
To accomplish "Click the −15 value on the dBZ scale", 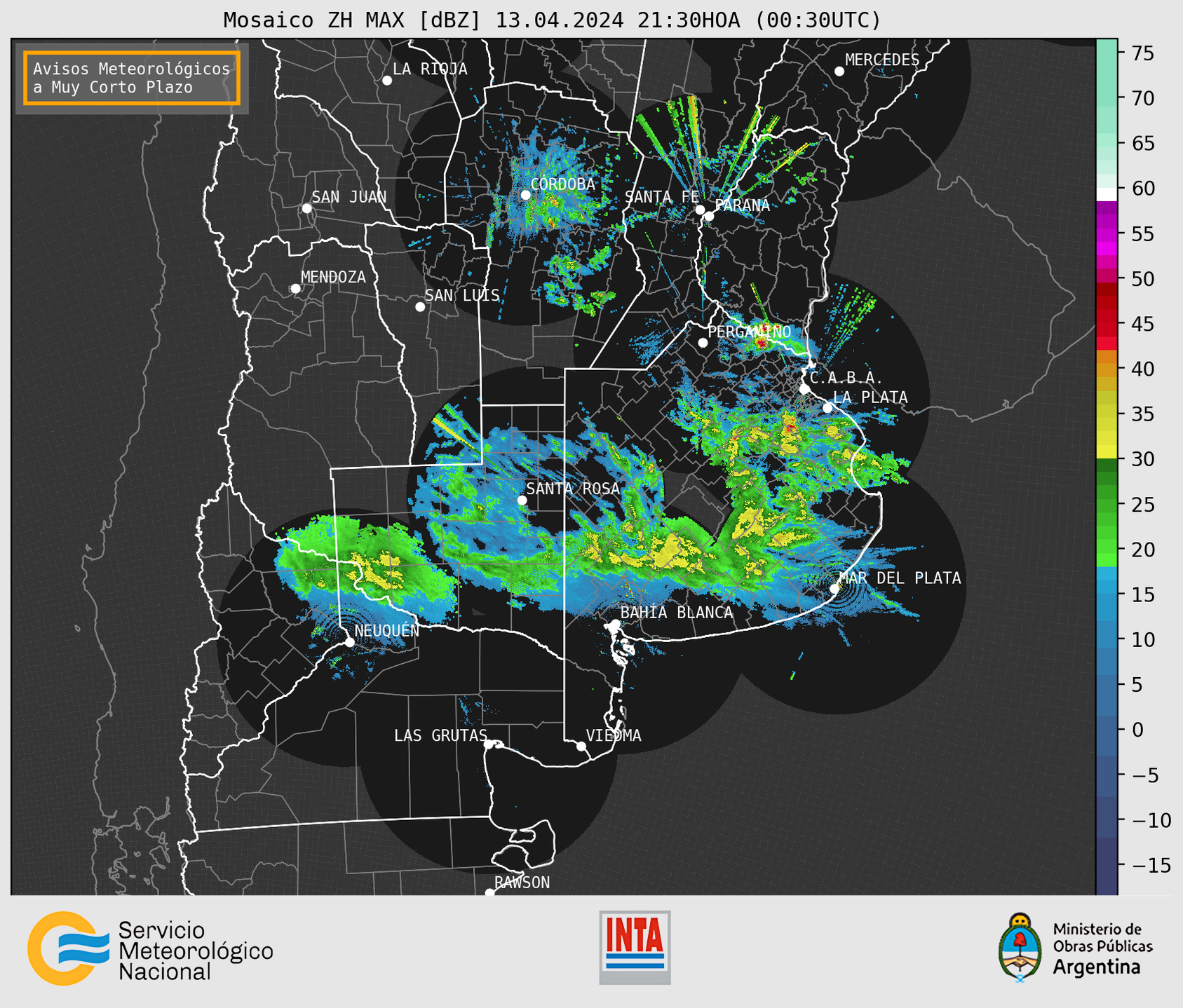I will click(1151, 865).
